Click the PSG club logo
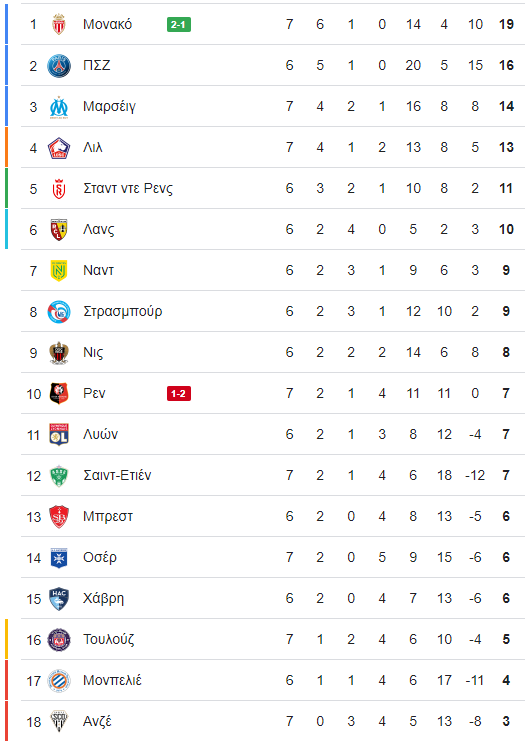 (x=59, y=65)
